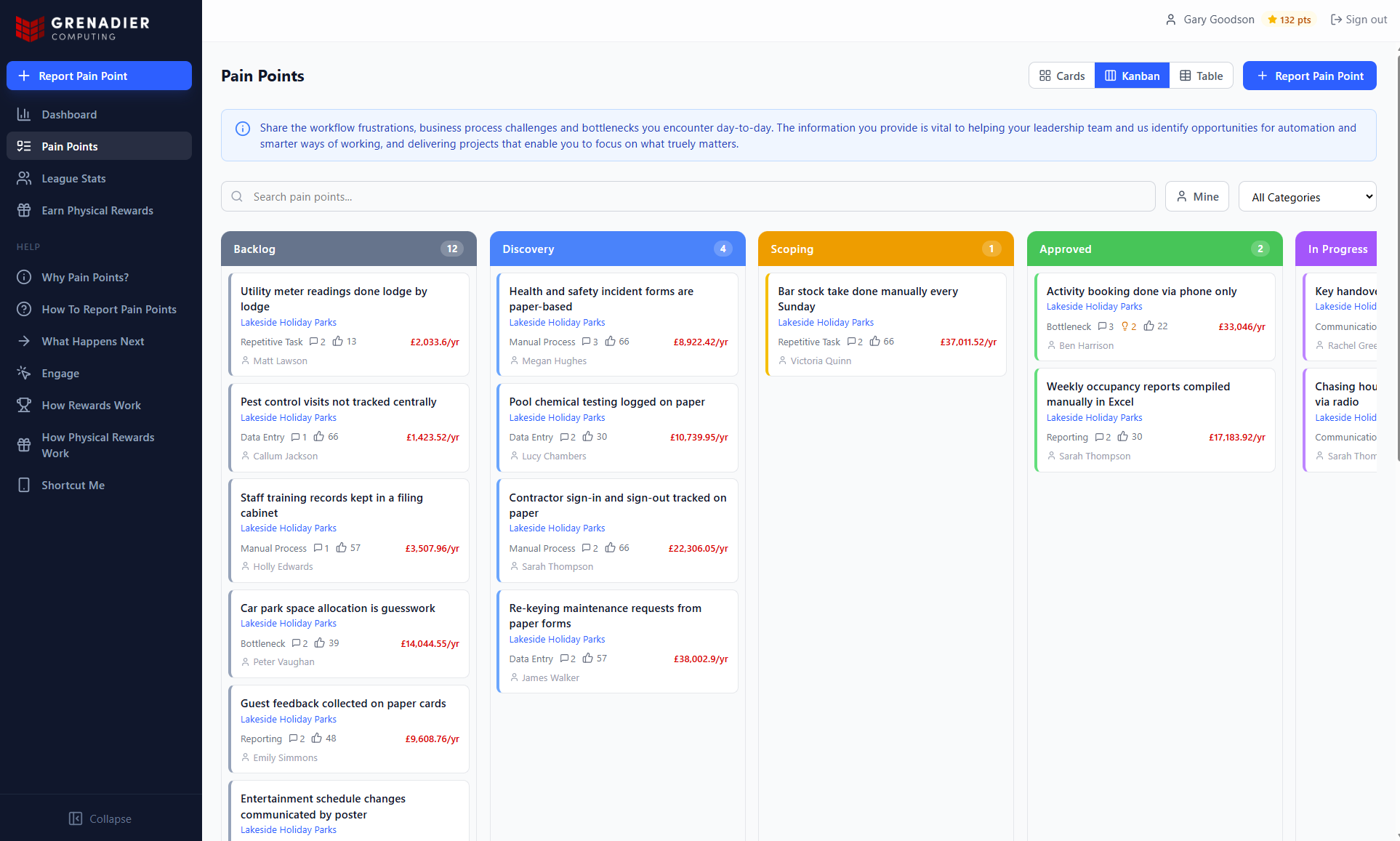Click the Report Pain Point button
1400x841 pixels.
[x=1309, y=75]
